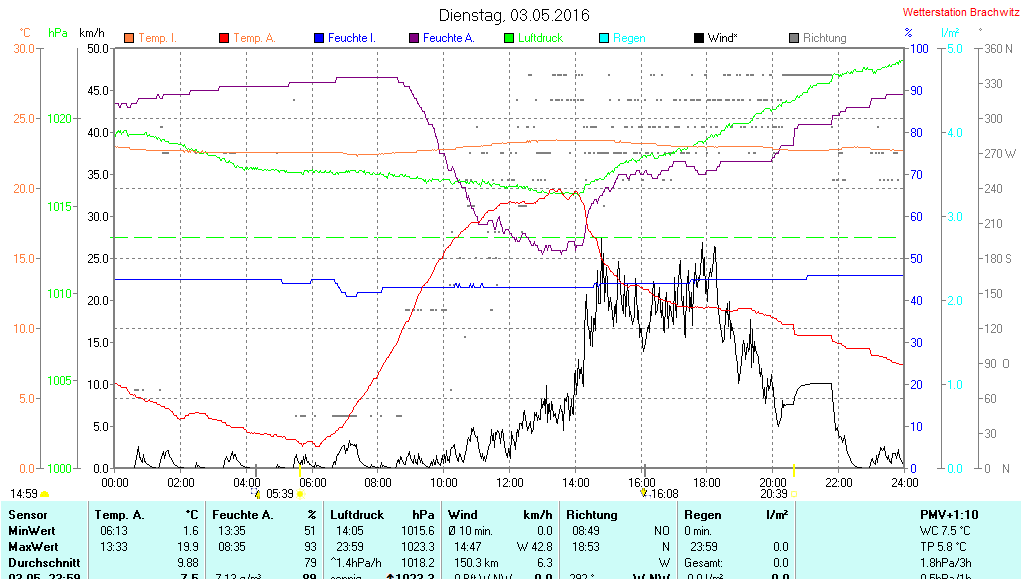This screenshot has height=579, width=1021.
Task: Click the red Temp. A. legend swatch
Action: pos(223,39)
